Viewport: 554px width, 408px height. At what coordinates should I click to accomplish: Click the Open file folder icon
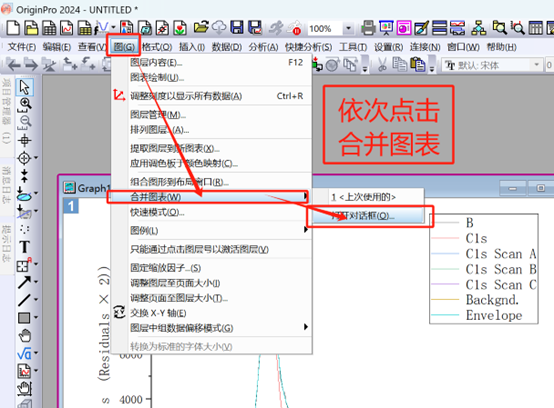[201, 28]
